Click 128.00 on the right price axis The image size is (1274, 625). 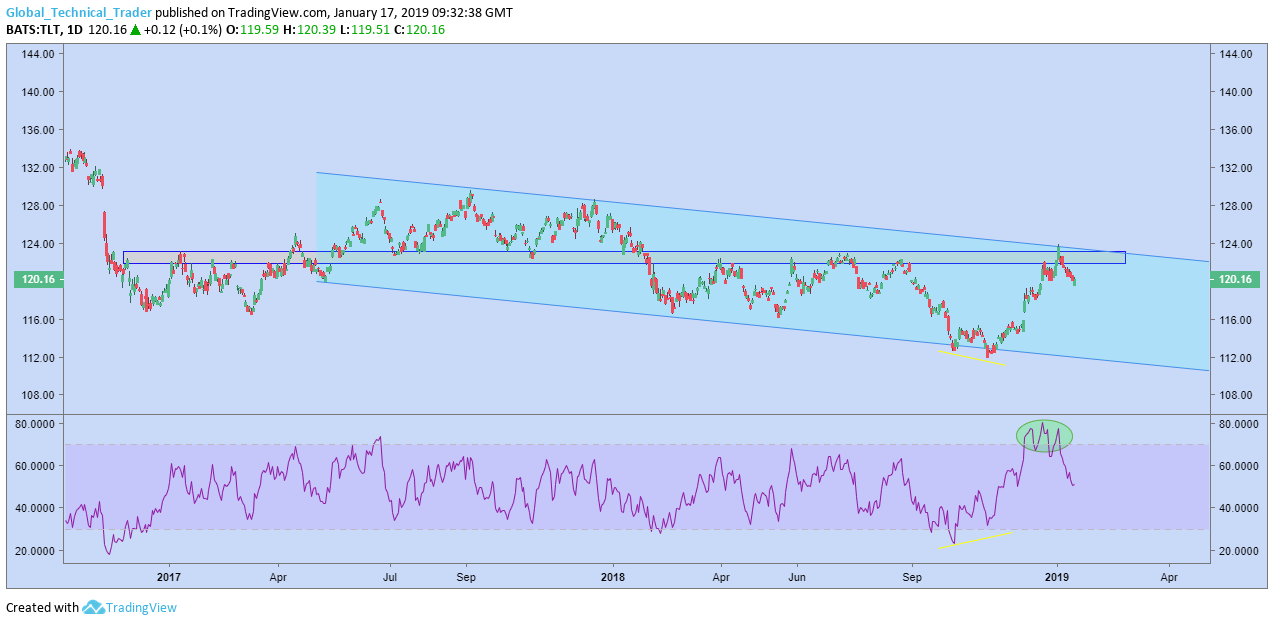1236,206
